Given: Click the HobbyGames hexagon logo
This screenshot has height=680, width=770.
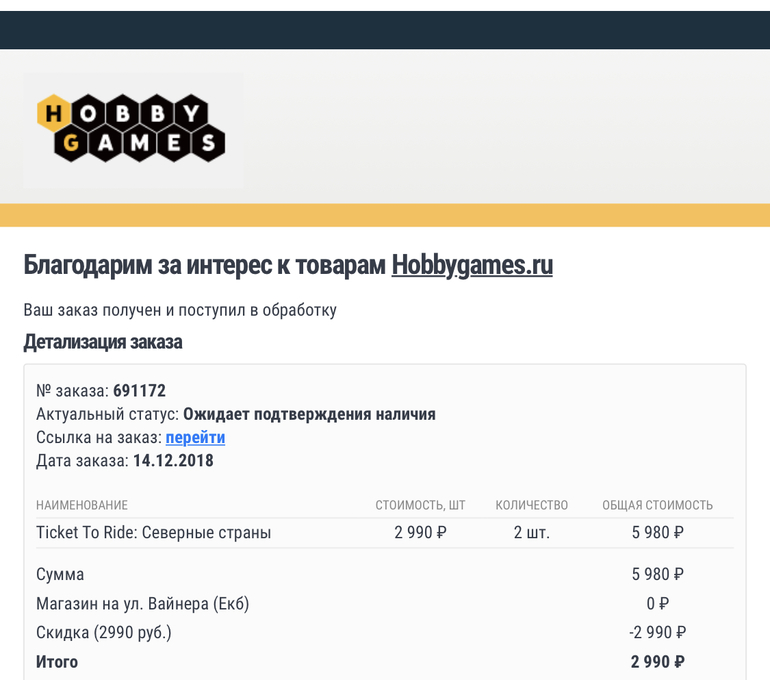Looking at the screenshot, I should [x=132, y=128].
